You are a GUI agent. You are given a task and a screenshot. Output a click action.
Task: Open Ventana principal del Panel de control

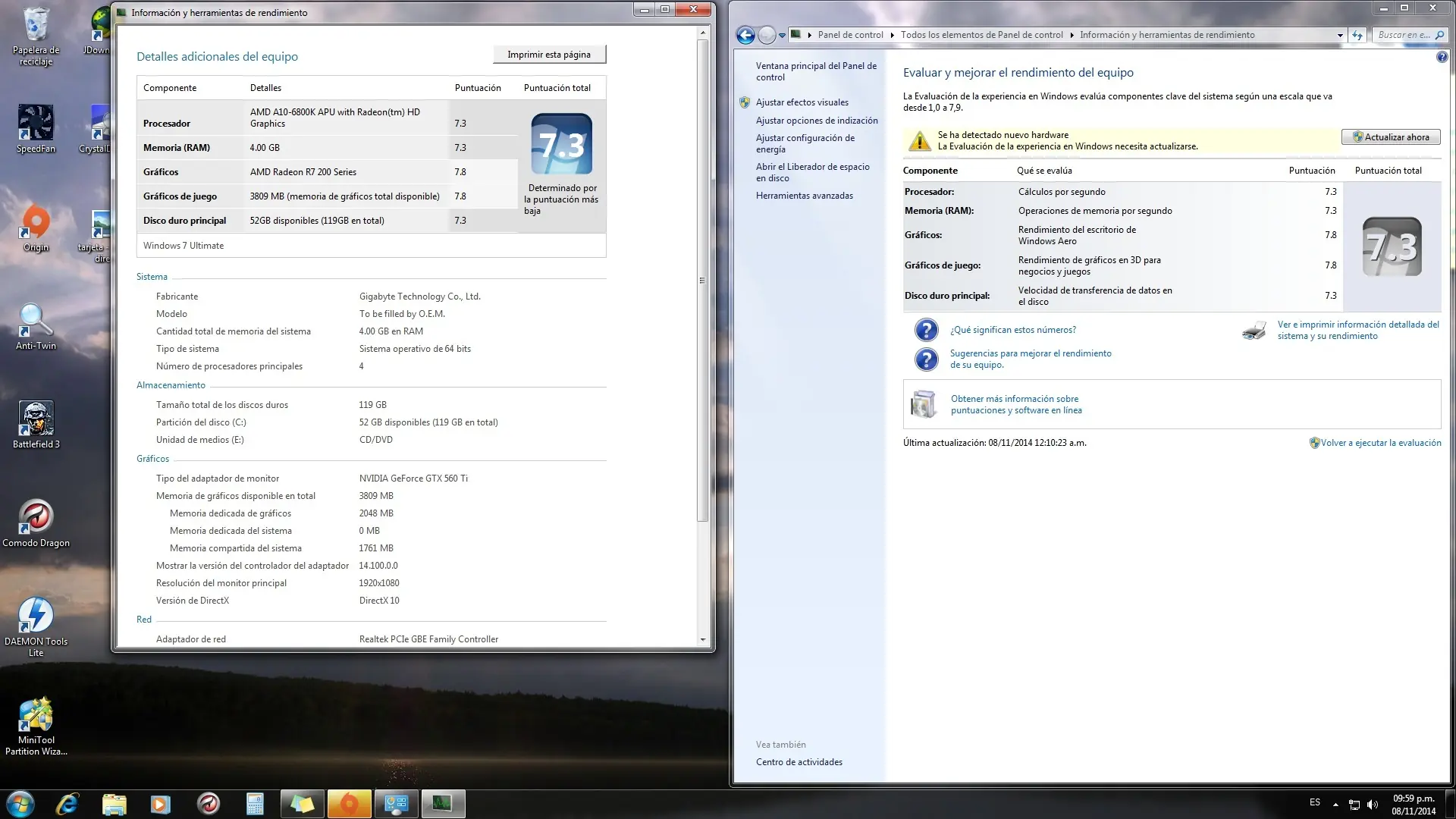tap(816, 71)
